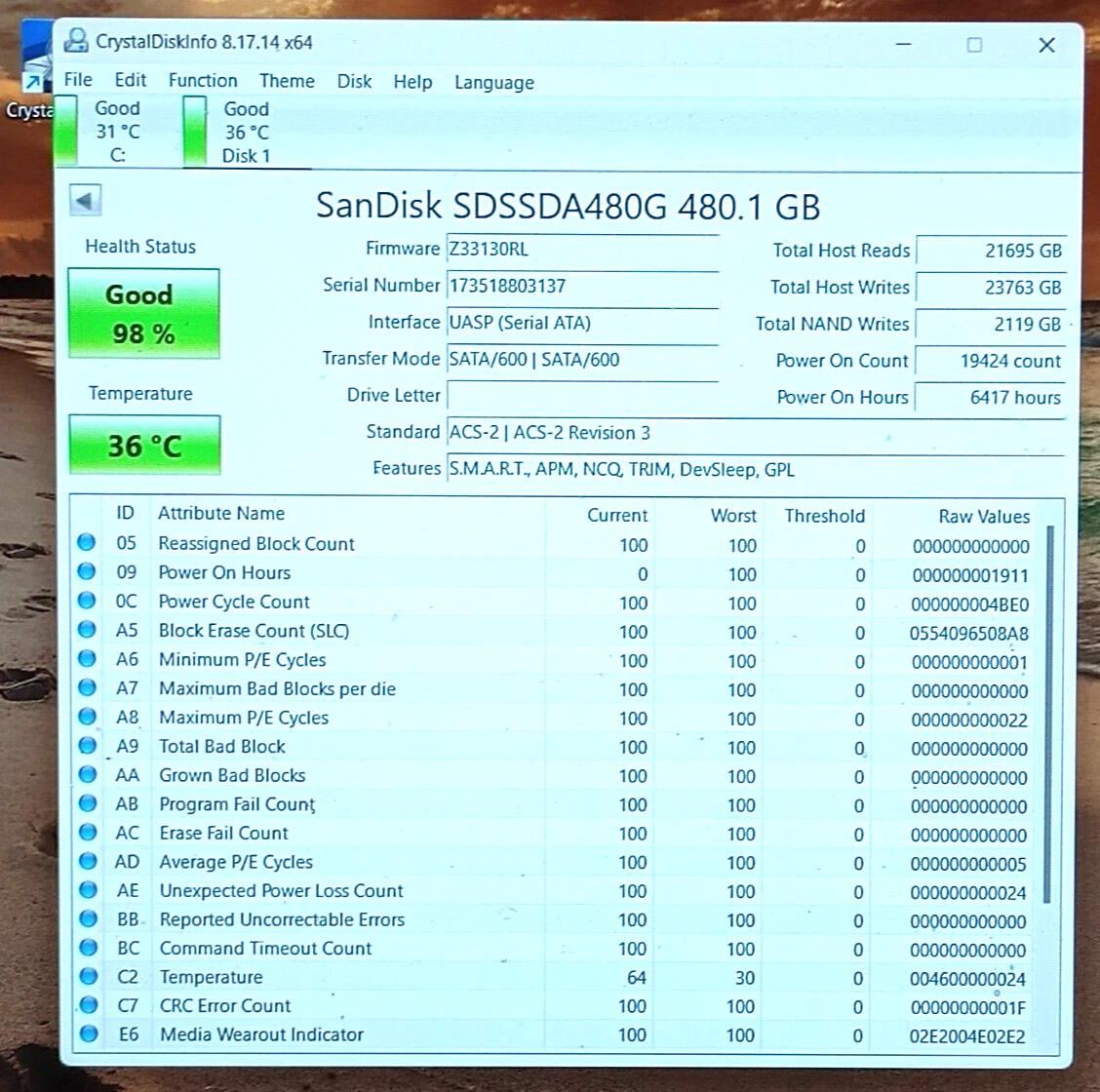Click the Threshold column header
Viewport: 1100px width, 1092px height.
point(824,516)
